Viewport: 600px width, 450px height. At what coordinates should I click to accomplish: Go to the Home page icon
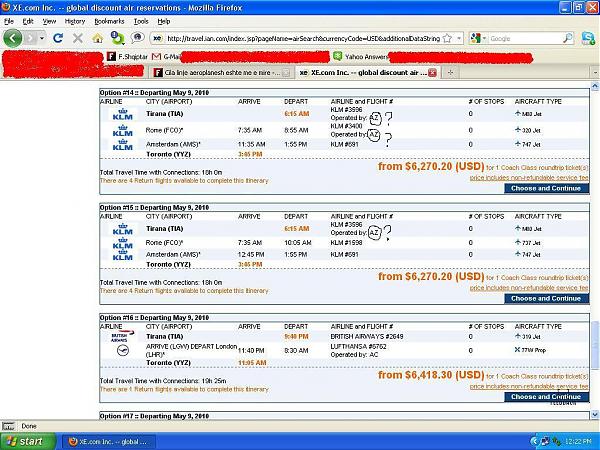(x=98, y=38)
